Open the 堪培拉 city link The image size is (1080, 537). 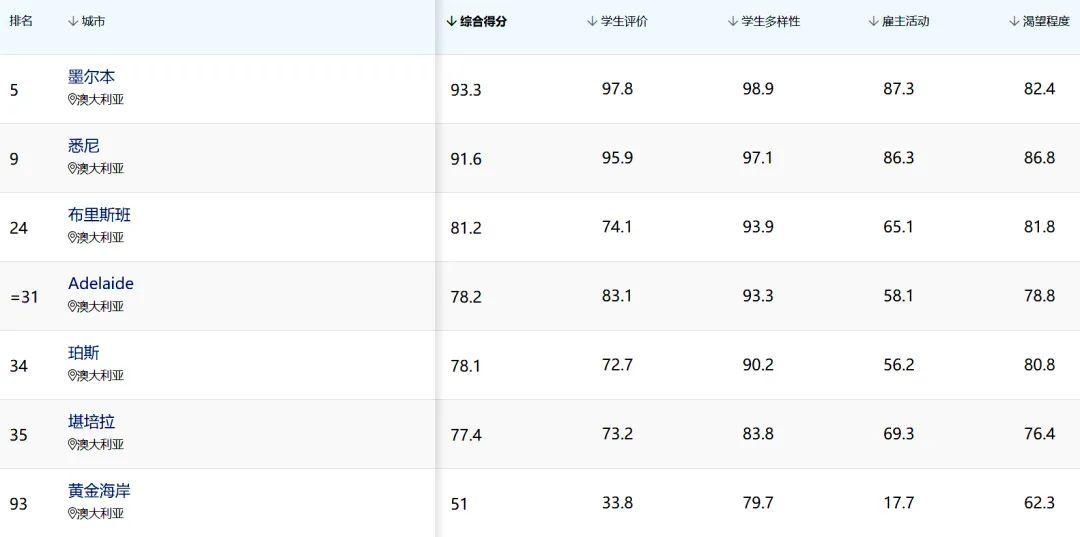92,421
